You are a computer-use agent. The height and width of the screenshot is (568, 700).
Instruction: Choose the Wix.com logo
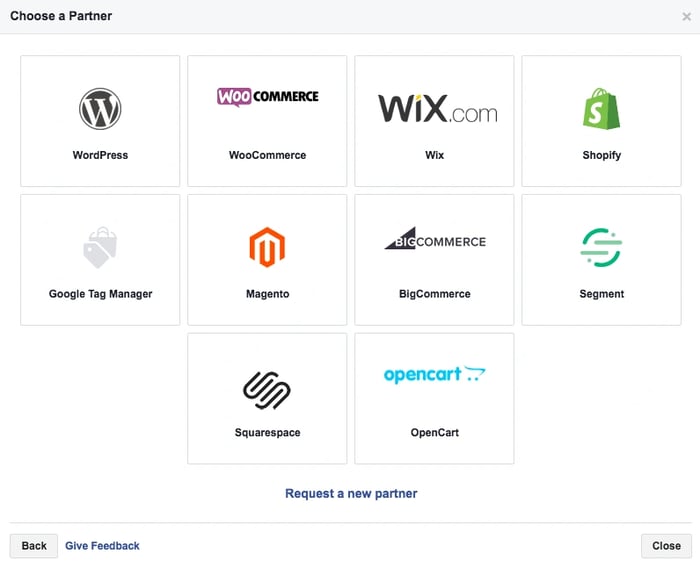click(x=434, y=108)
